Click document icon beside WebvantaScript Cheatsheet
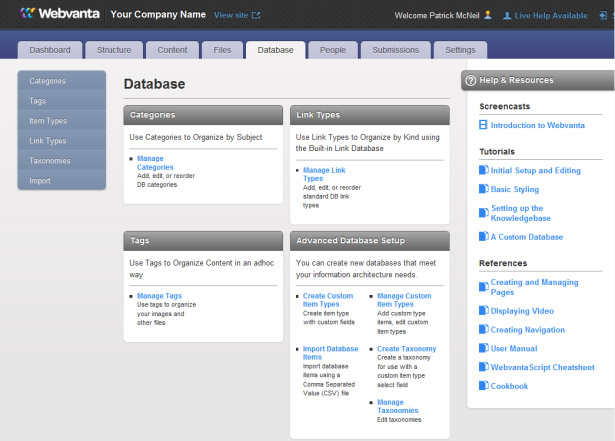Image resolution: width=615 pixels, height=441 pixels. (484, 366)
